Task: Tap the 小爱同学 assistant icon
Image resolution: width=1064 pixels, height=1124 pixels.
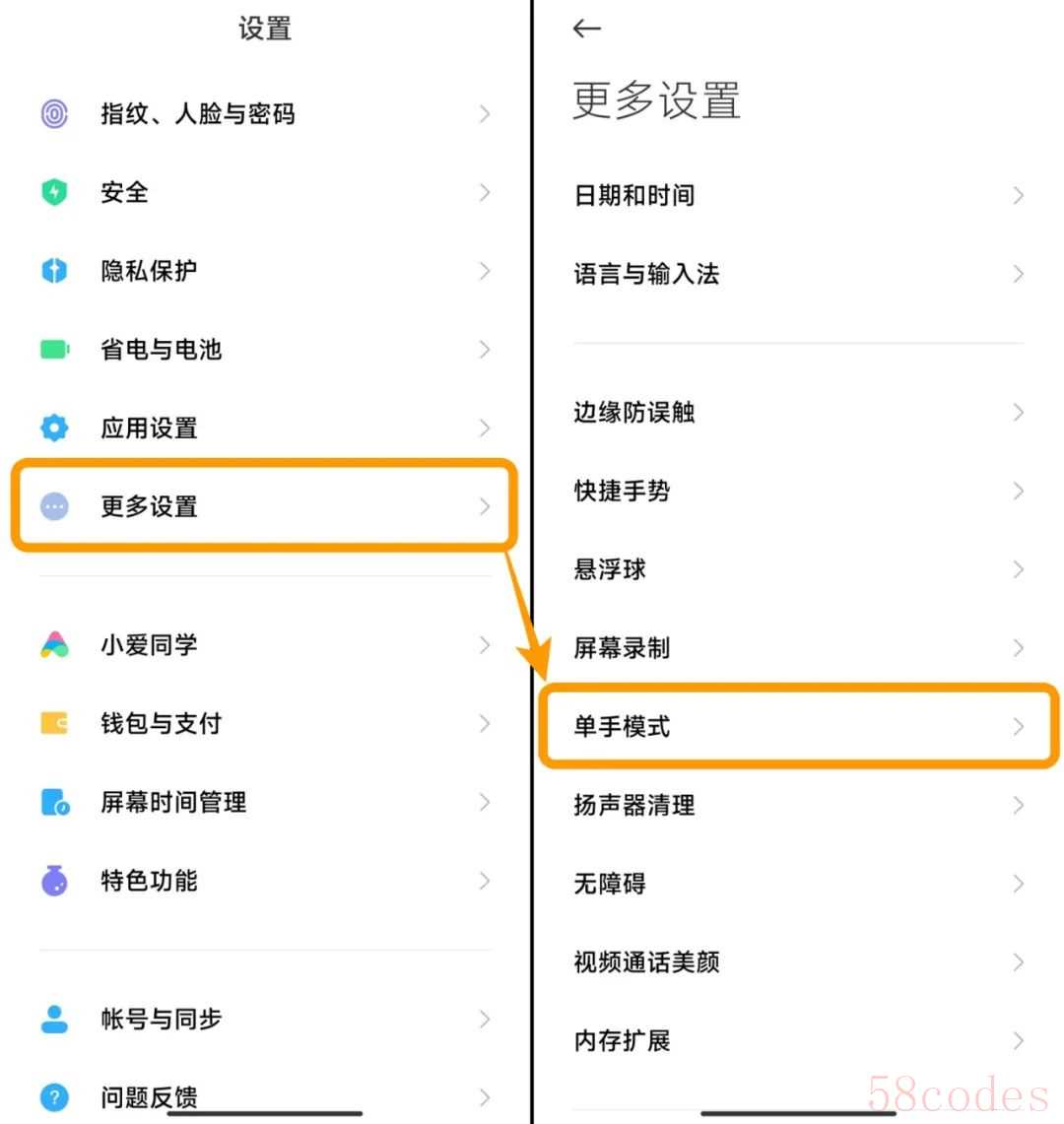Action: point(54,645)
